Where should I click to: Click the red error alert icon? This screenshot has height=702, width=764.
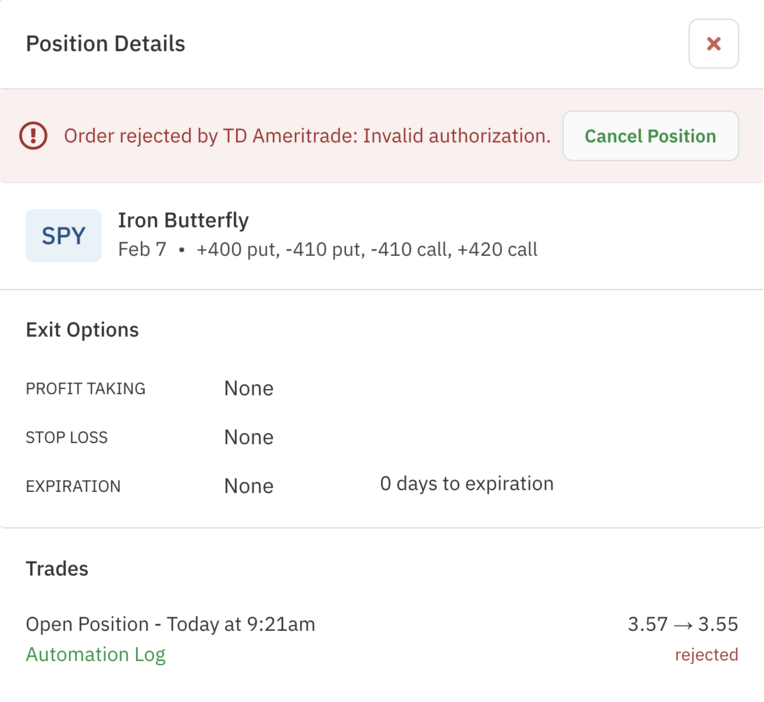tap(33, 136)
